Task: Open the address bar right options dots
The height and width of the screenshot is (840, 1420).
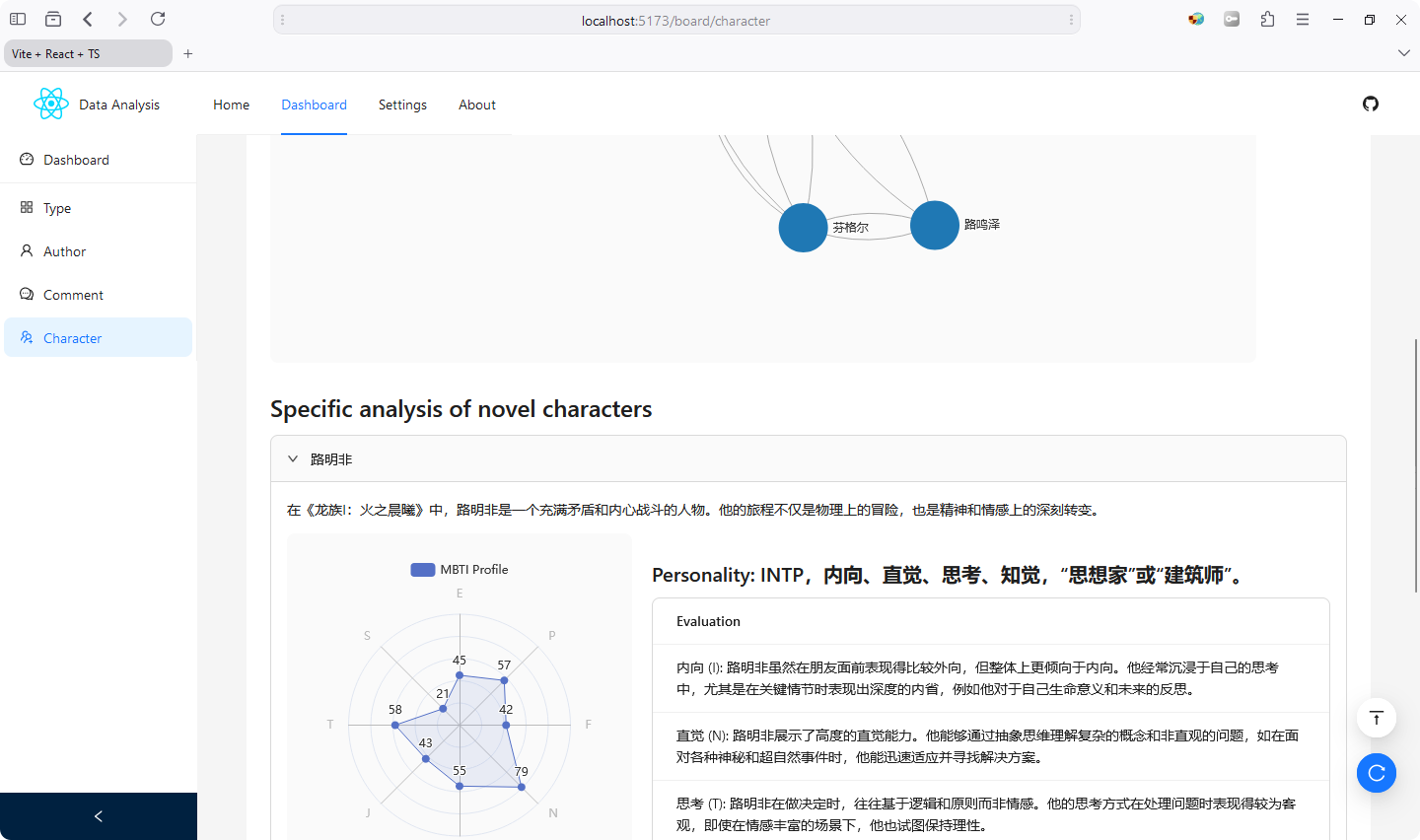Action: (1071, 20)
